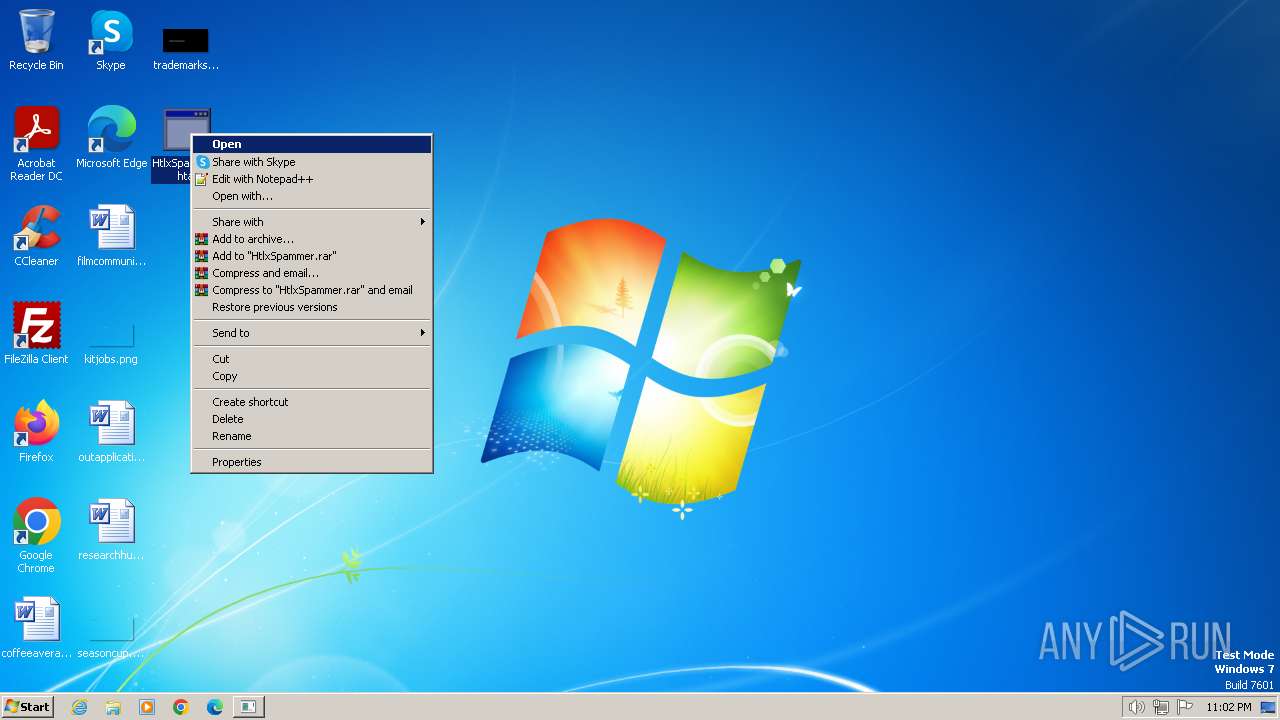Screen dimensions: 1280x720
Task: Click the network tray icon
Action: 1161,707
